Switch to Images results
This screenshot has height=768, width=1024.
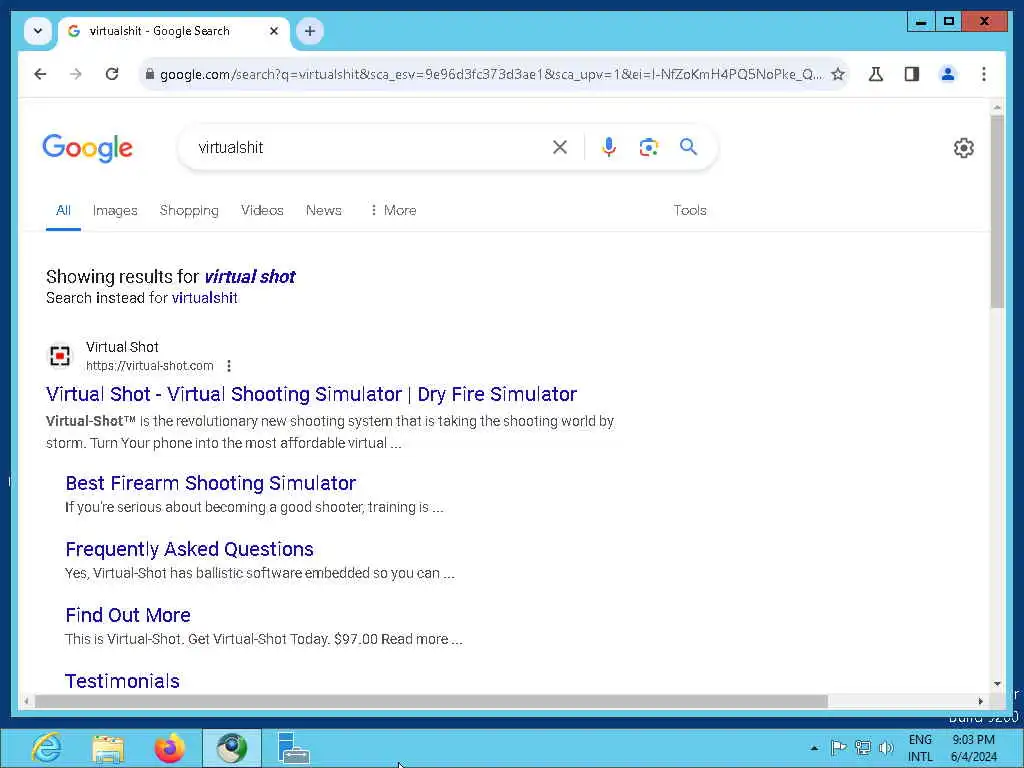pyautogui.click(x=115, y=210)
